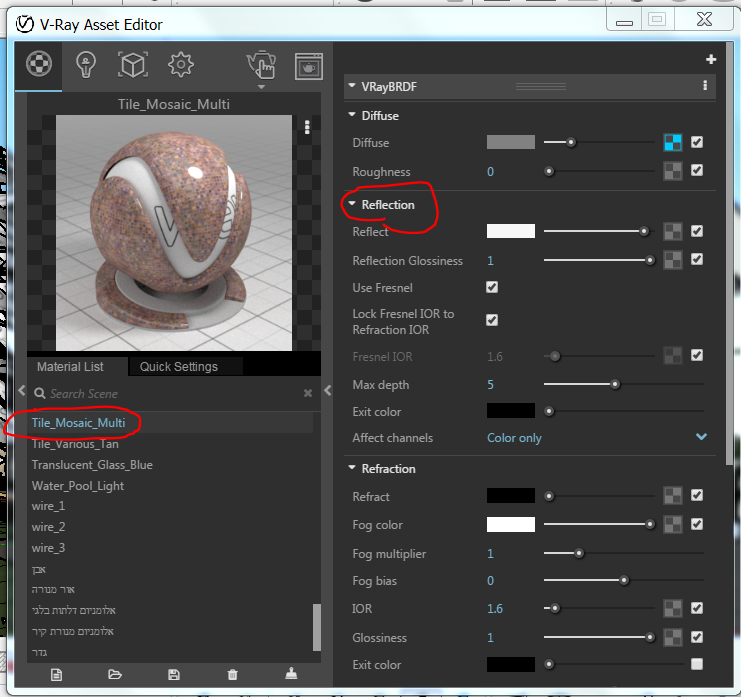Add new material with the page icon
The image size is (741, 697).
(56, 675)
